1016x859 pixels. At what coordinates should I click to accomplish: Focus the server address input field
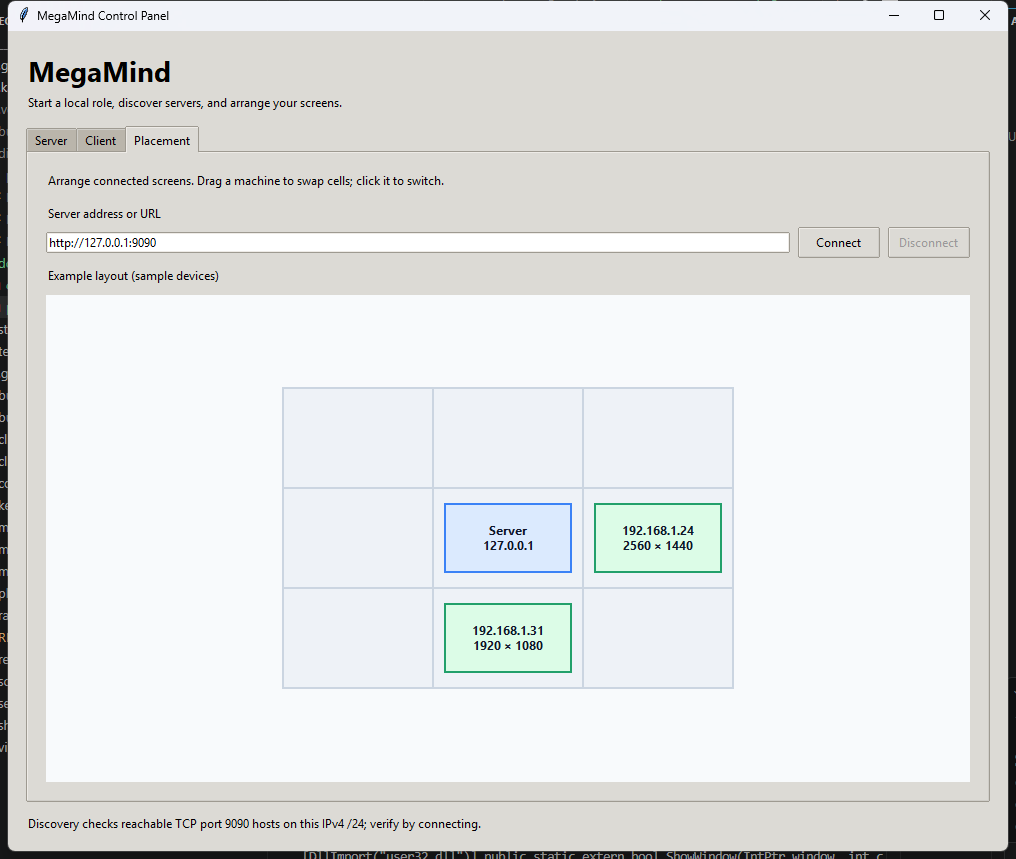tap(418, 242)
